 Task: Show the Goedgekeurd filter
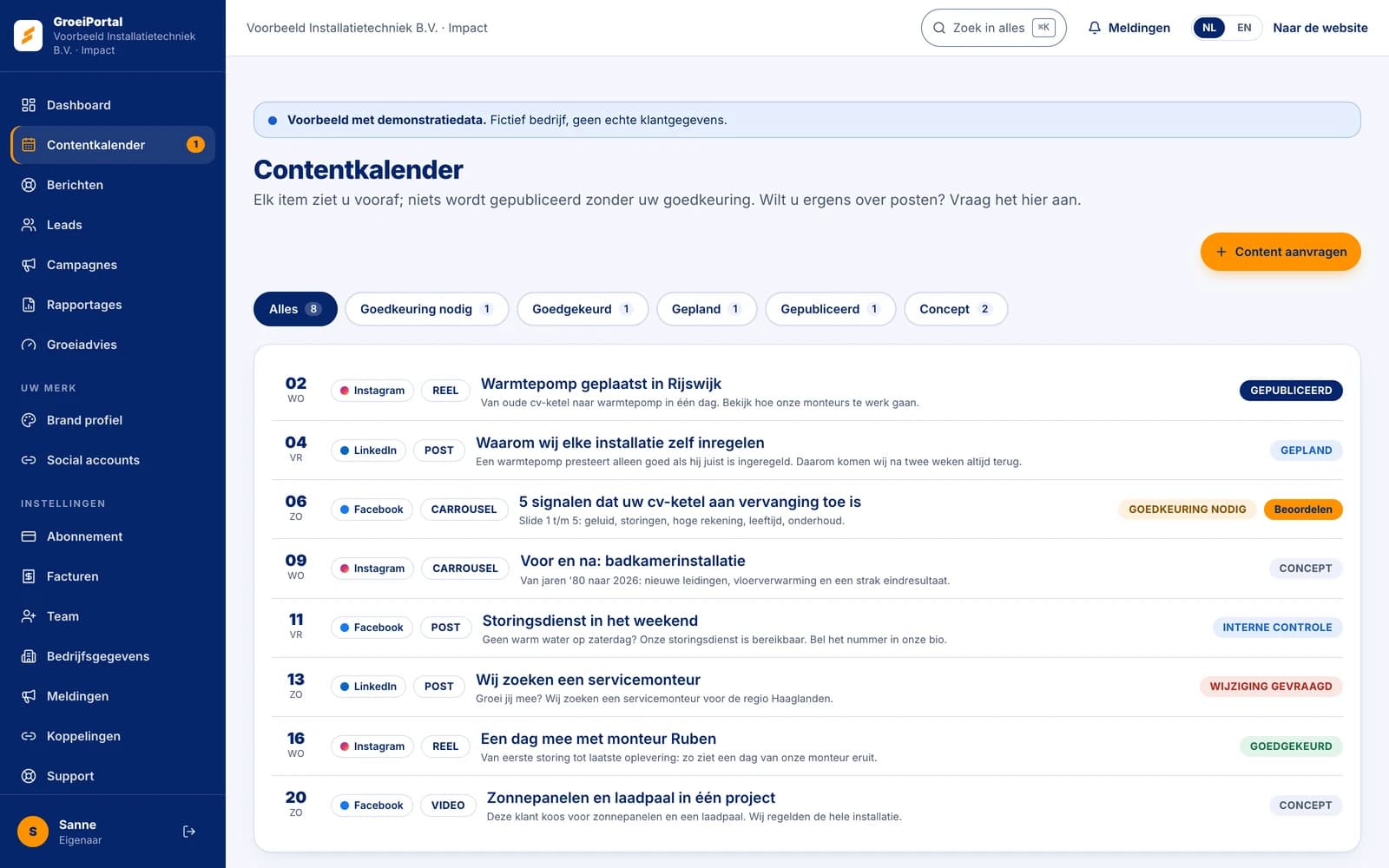(x=583, y=309)
